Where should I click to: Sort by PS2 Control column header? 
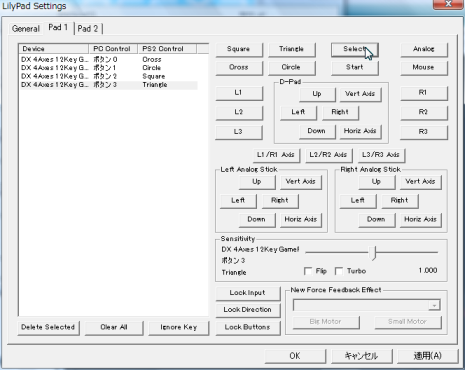click(167, 49)
